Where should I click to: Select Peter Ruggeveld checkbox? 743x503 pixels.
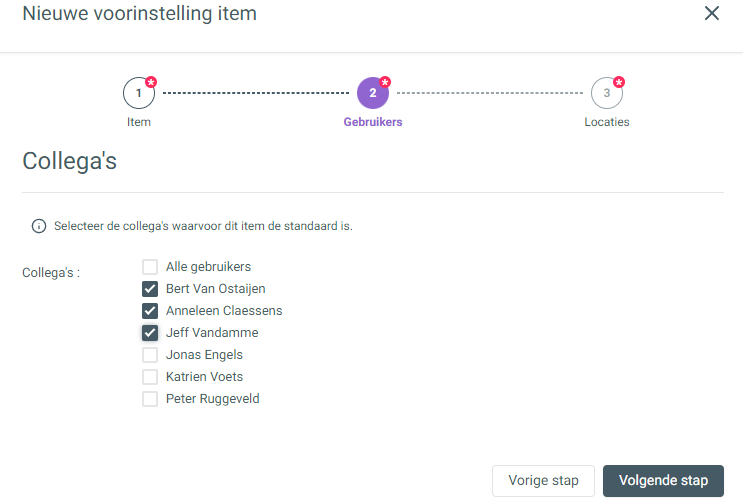coord(150,399)
